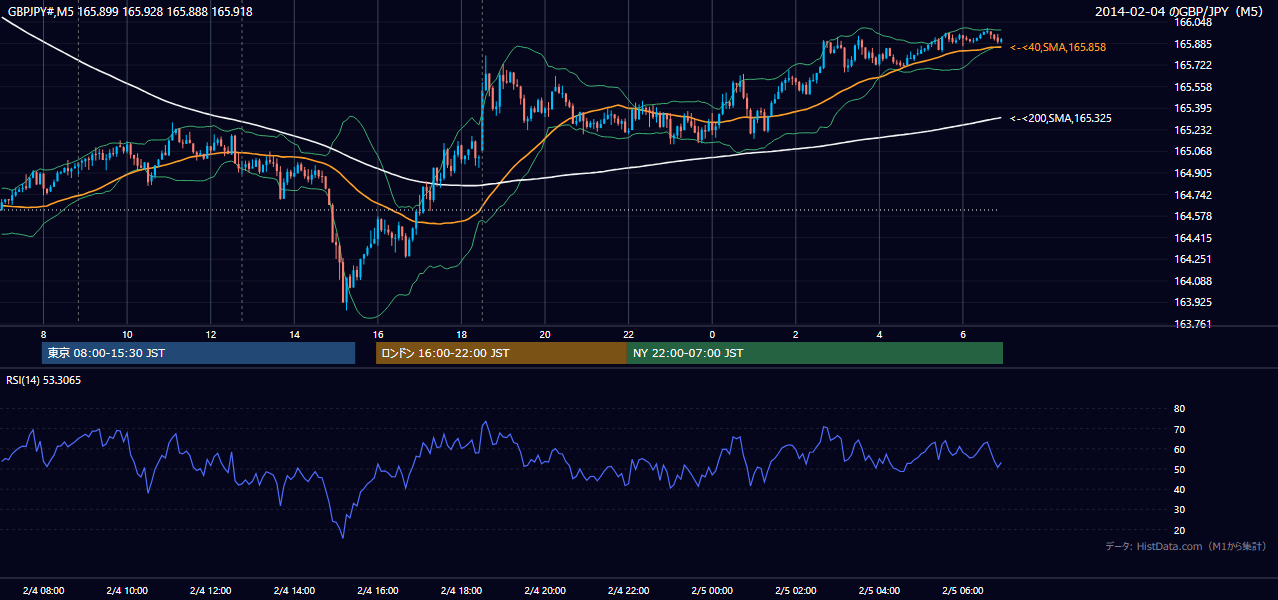The image size is (1278, 600).
Task: Click the 2/4 12:00 date axis label
Action: pyautogui.click(x=210, y=590)
